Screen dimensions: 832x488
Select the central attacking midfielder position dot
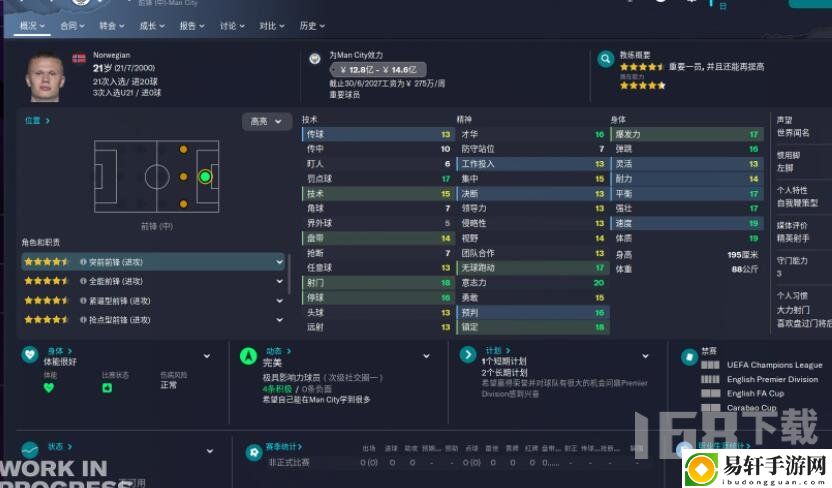coord(183,177)
